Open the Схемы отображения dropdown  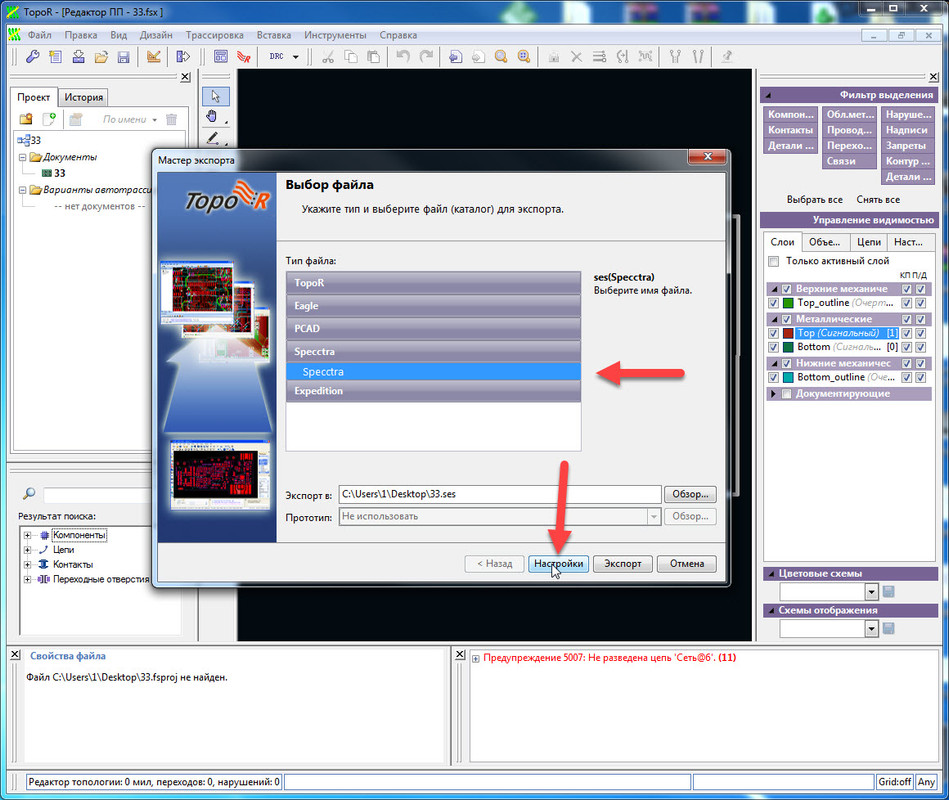[x=872, y=629]
